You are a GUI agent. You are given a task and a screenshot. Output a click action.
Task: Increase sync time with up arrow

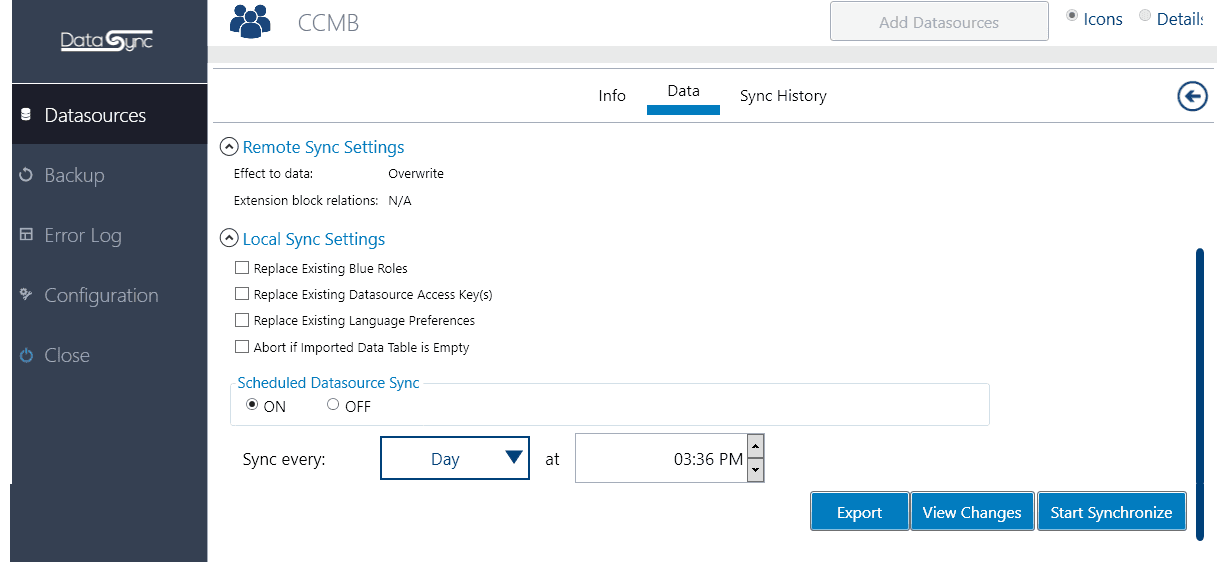(x=756, y=446)
